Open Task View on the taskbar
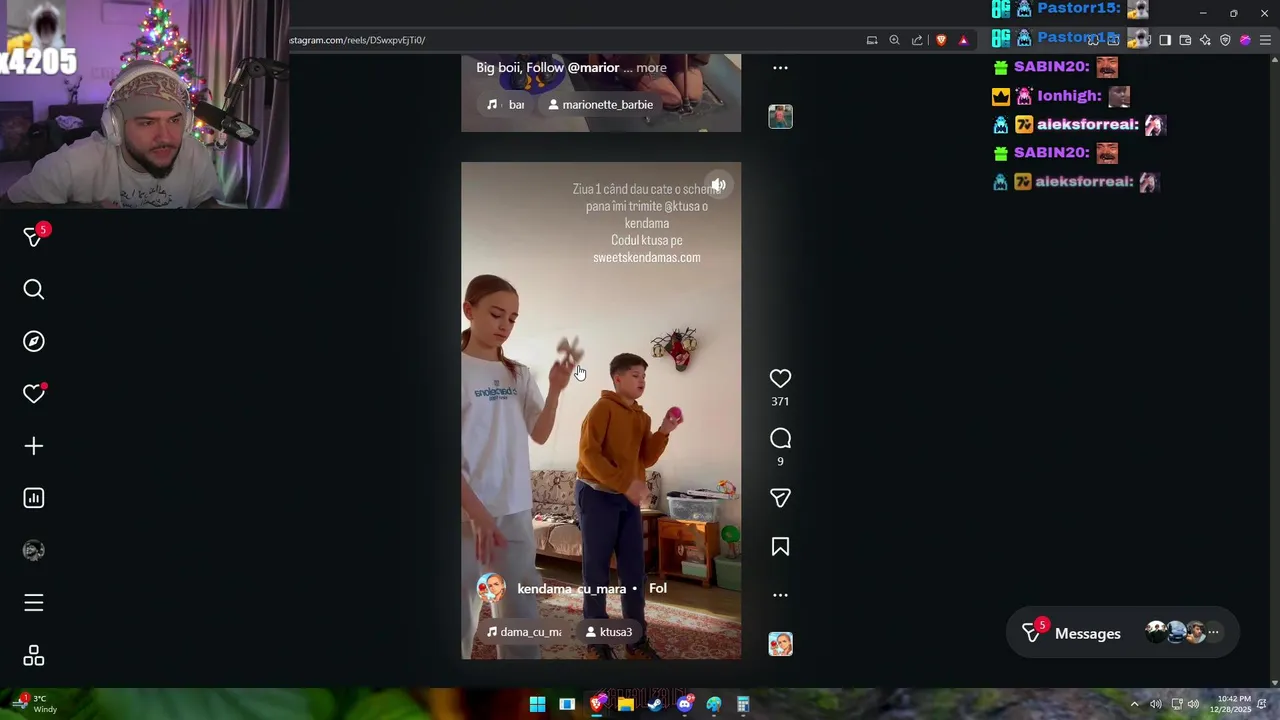1280x720 pixels. 567,704
